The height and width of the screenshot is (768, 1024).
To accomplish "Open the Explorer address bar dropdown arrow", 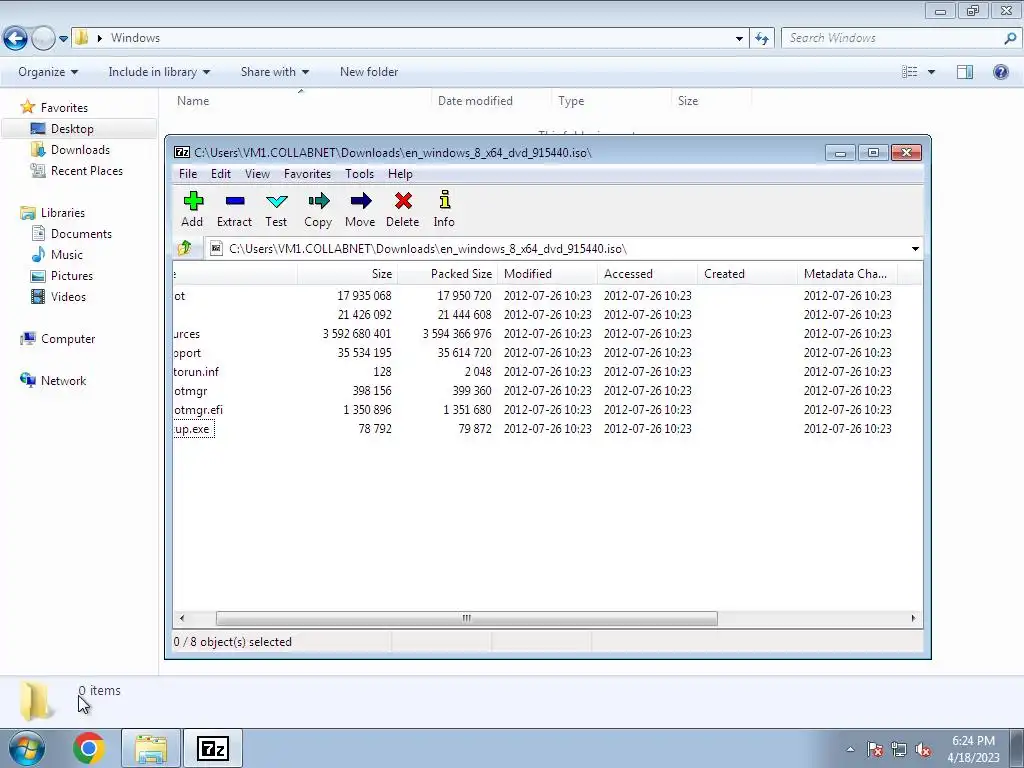I will (739, 38).
